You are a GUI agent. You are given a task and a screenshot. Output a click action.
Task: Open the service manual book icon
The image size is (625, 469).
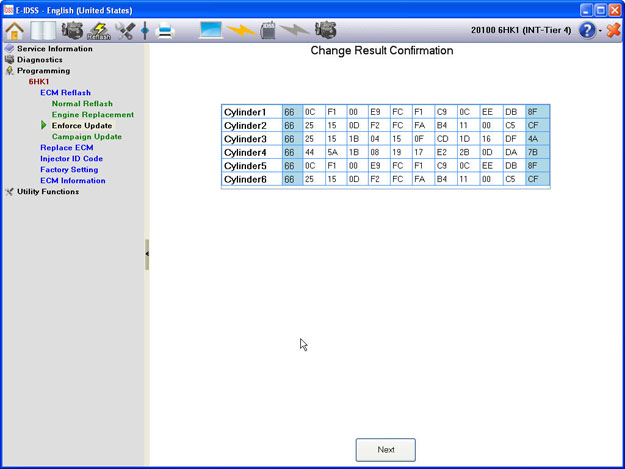[x=43, y=31]
